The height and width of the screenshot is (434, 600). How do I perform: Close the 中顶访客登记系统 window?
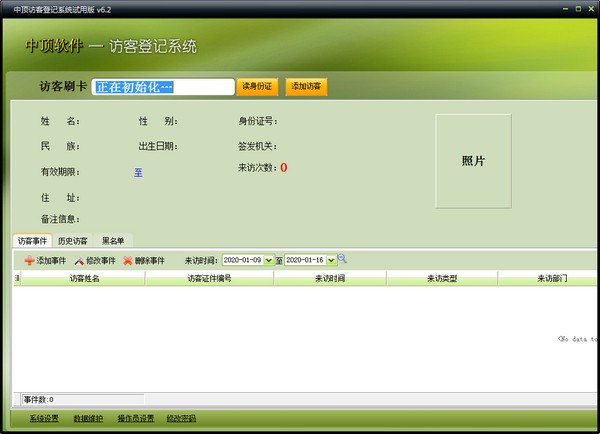coord(591,9)
